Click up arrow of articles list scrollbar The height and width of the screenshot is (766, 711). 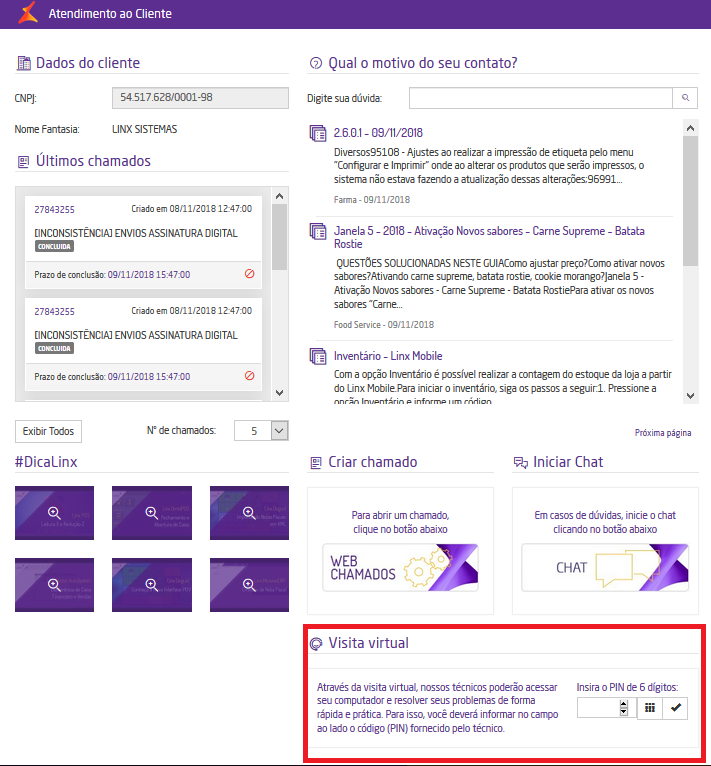pyautogui.click(x=690, y=128)
